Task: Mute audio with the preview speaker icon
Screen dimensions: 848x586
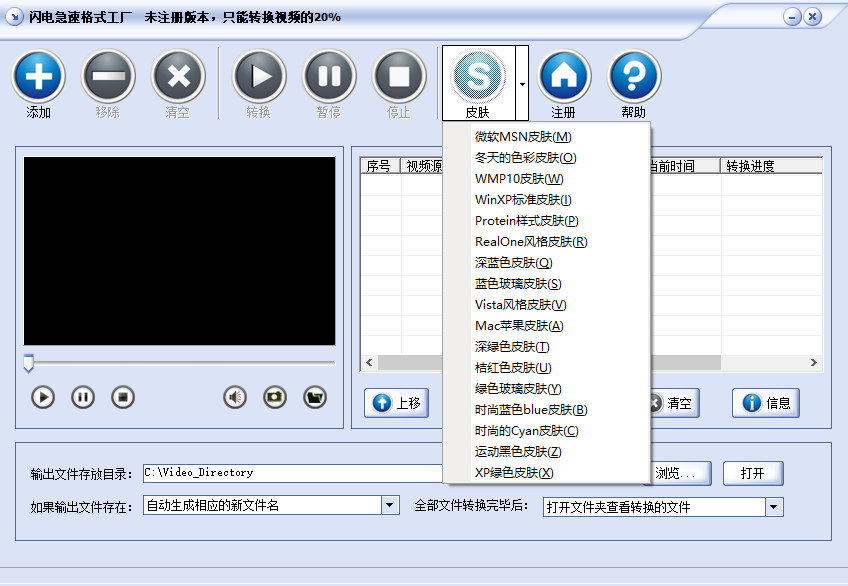Action: click(x=235, y=397)
